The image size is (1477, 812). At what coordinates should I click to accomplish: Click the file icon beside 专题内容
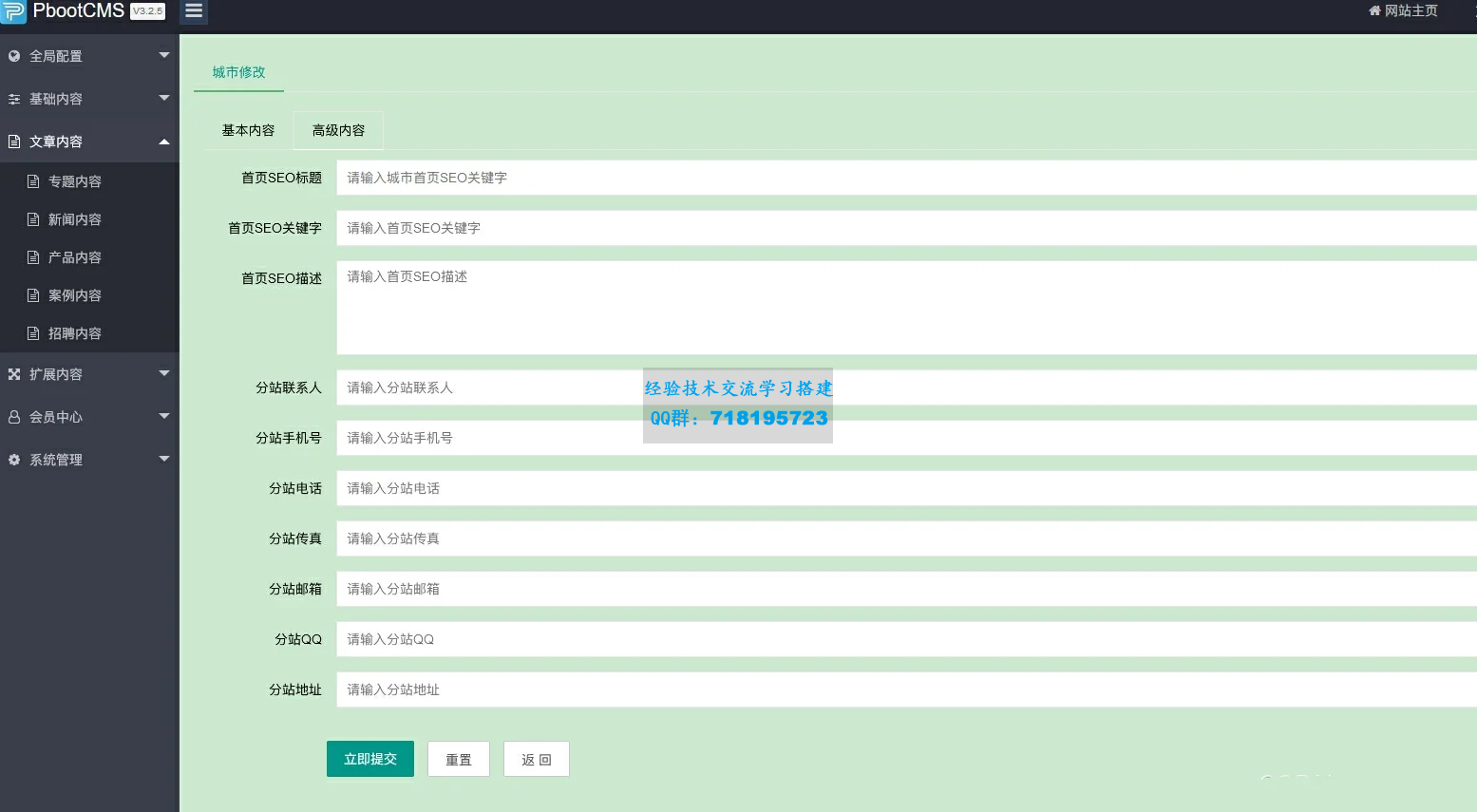(x=33, y=181)
